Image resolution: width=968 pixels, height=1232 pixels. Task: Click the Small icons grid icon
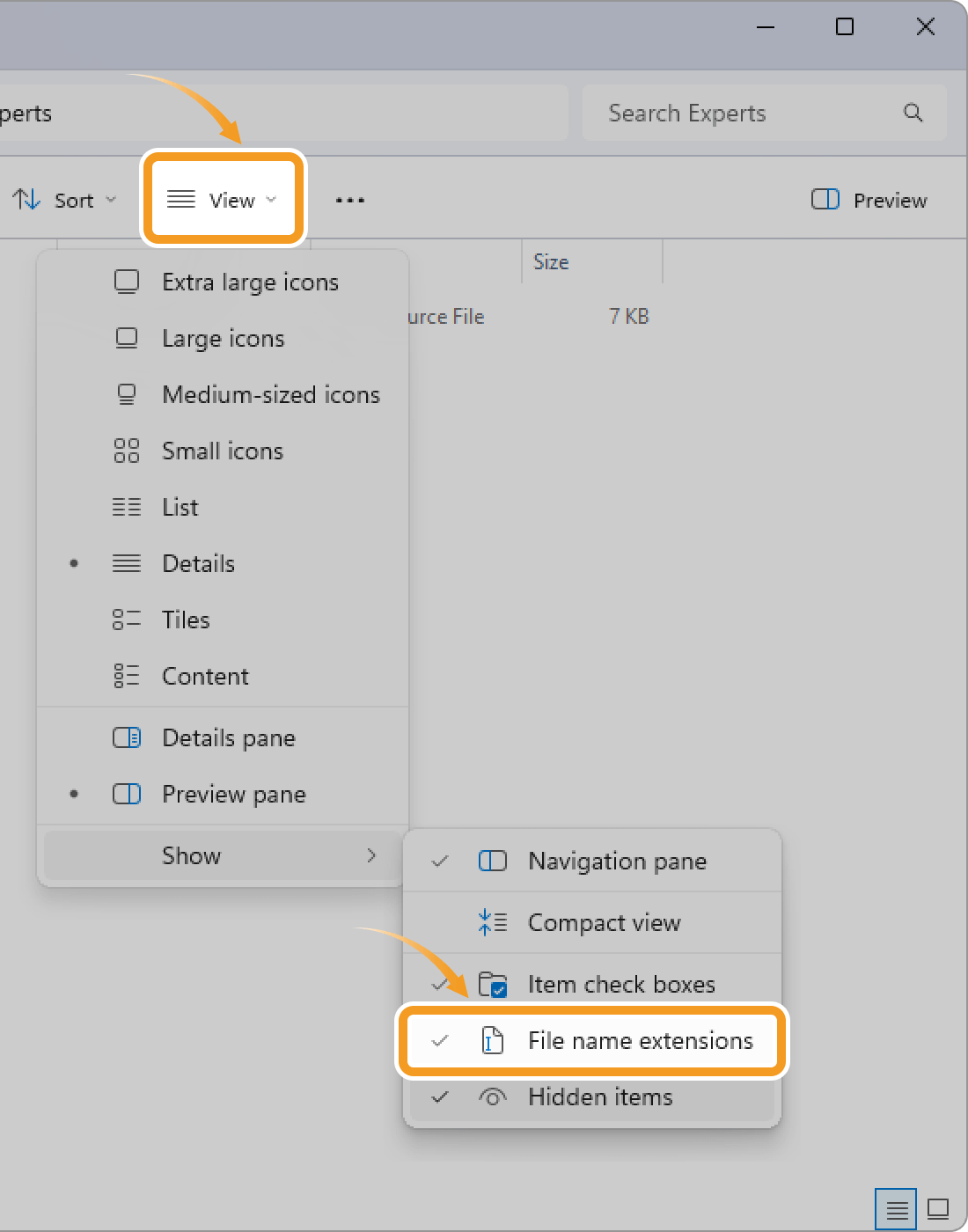point(127,451)
